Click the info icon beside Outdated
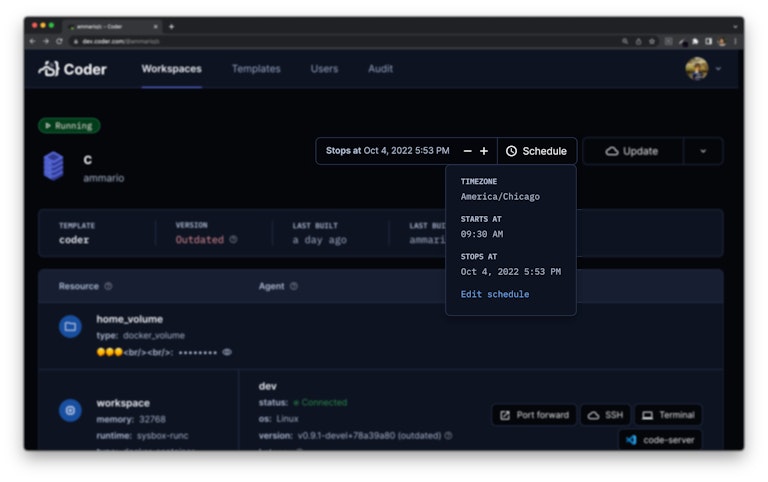The height and width of the screenshot is (482, 768). click(234, 240)
